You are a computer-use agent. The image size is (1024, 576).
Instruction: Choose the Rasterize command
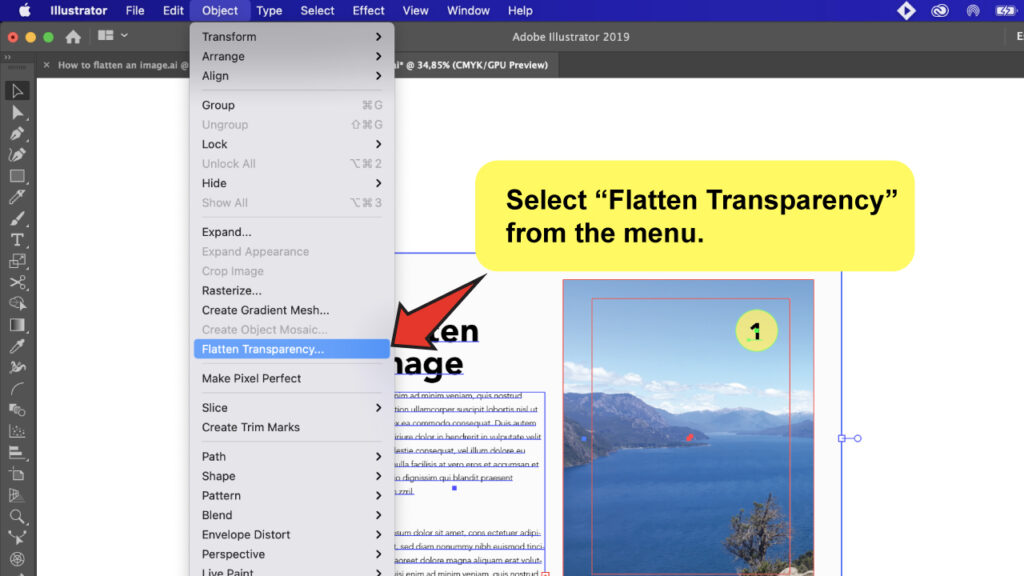click(x=230, y=290)
